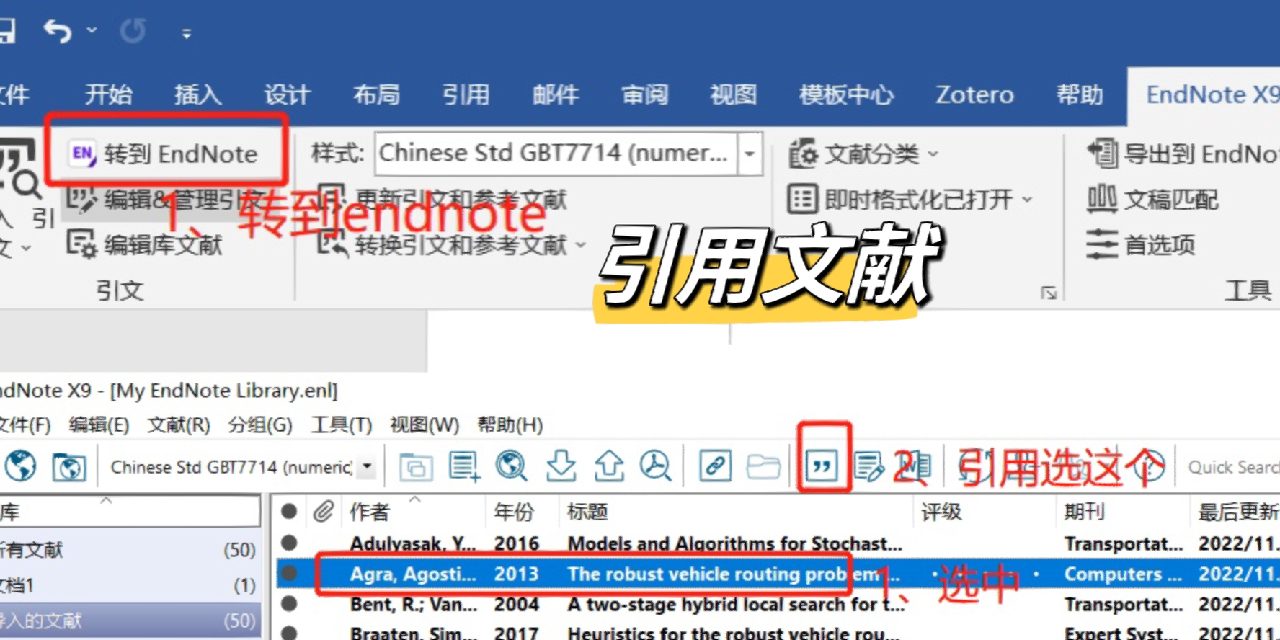Switch to the 开始 ribbon tab

(108, 95)
